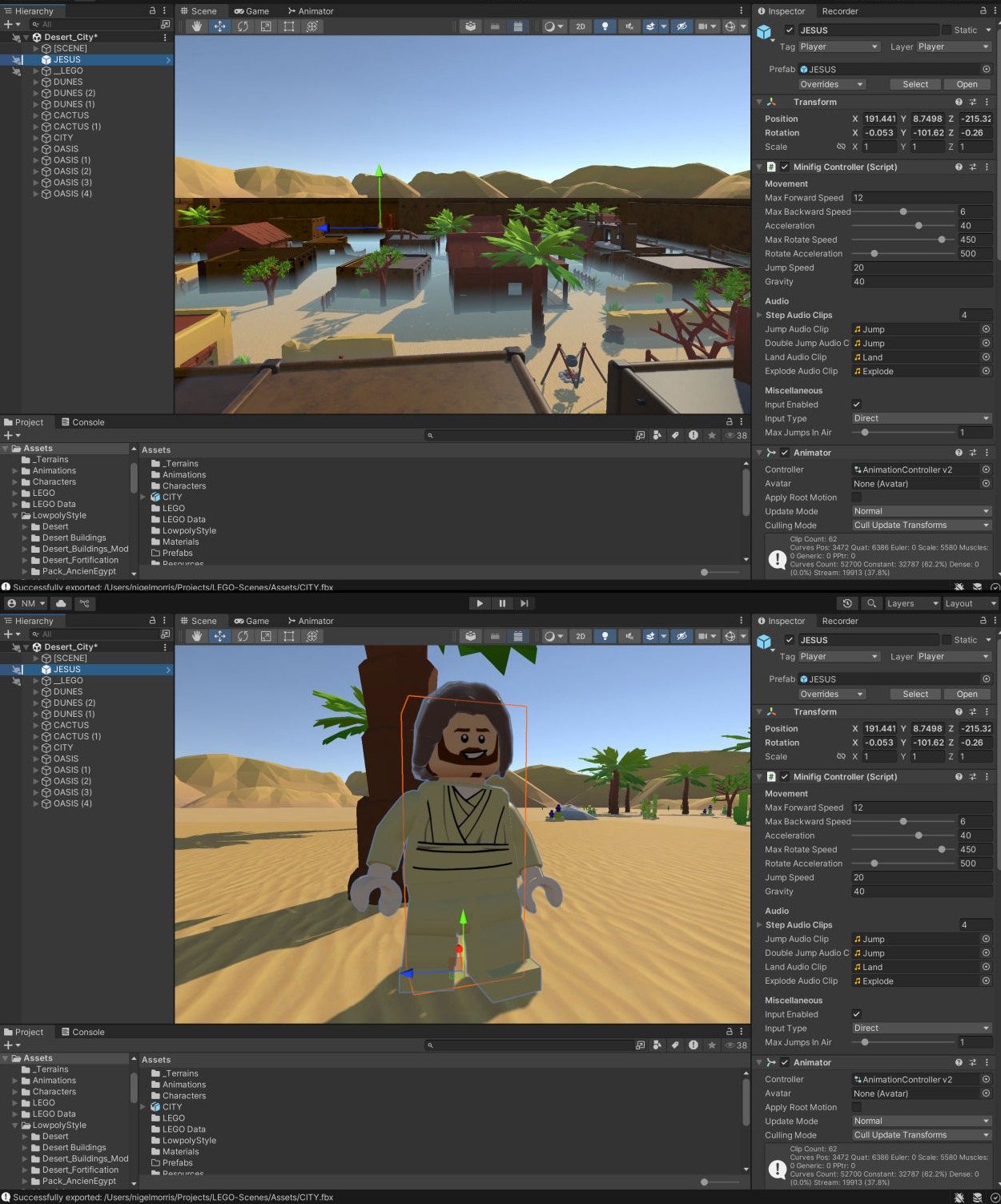
Task: Open cloud services via the cloud icon
Action: pyautogui.click(x=61, y=603)
